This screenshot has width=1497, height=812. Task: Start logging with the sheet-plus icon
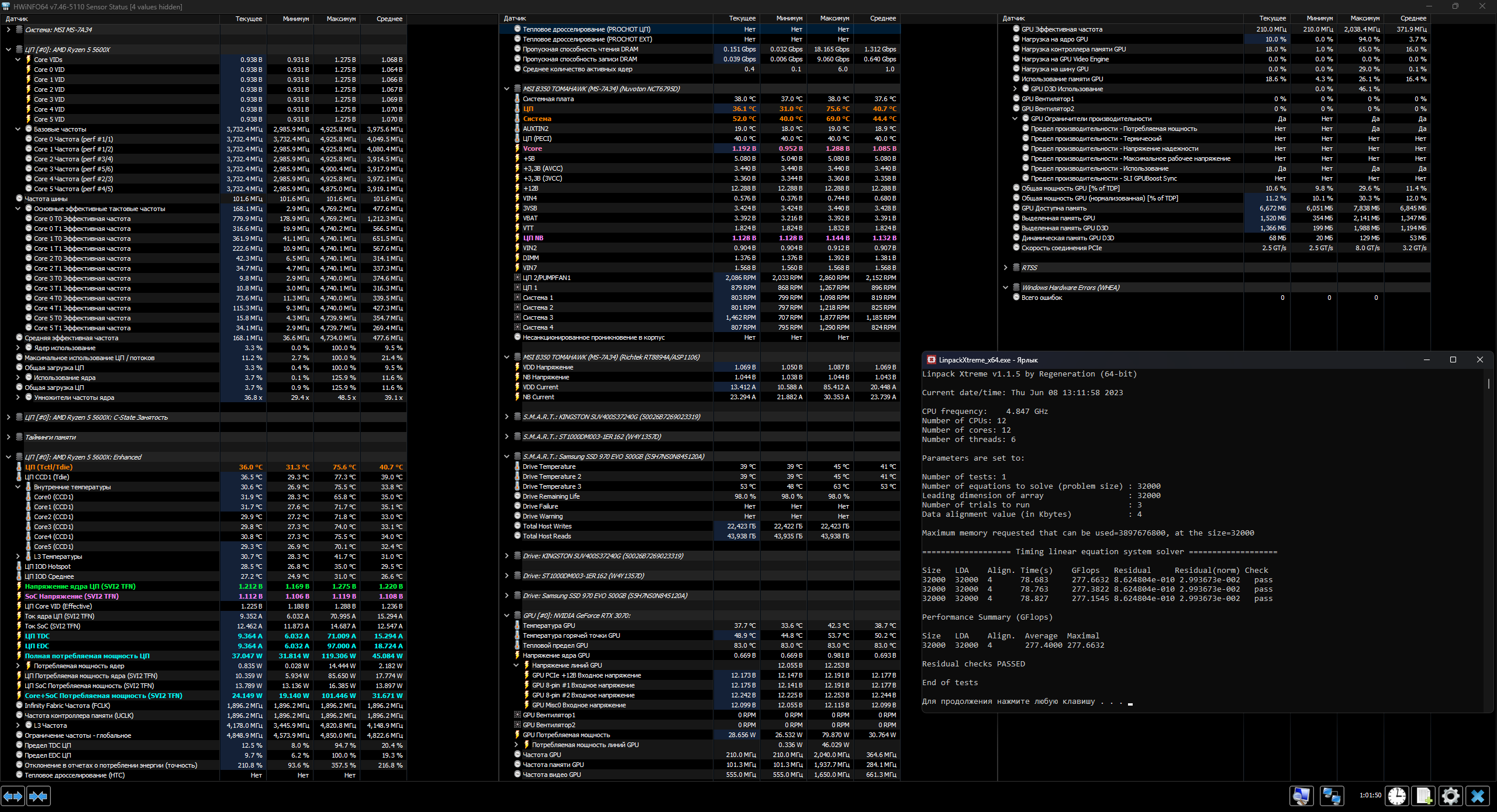tap(1423, 796)
